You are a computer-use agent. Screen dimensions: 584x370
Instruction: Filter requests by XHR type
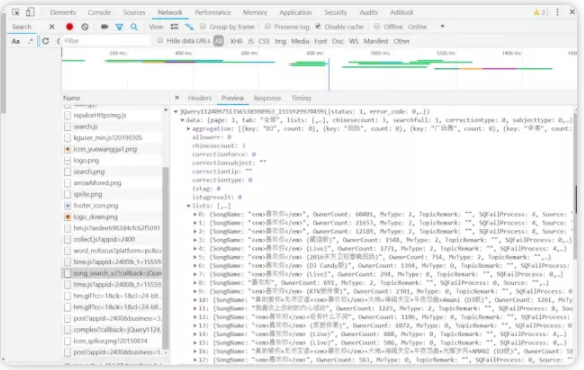236,41
